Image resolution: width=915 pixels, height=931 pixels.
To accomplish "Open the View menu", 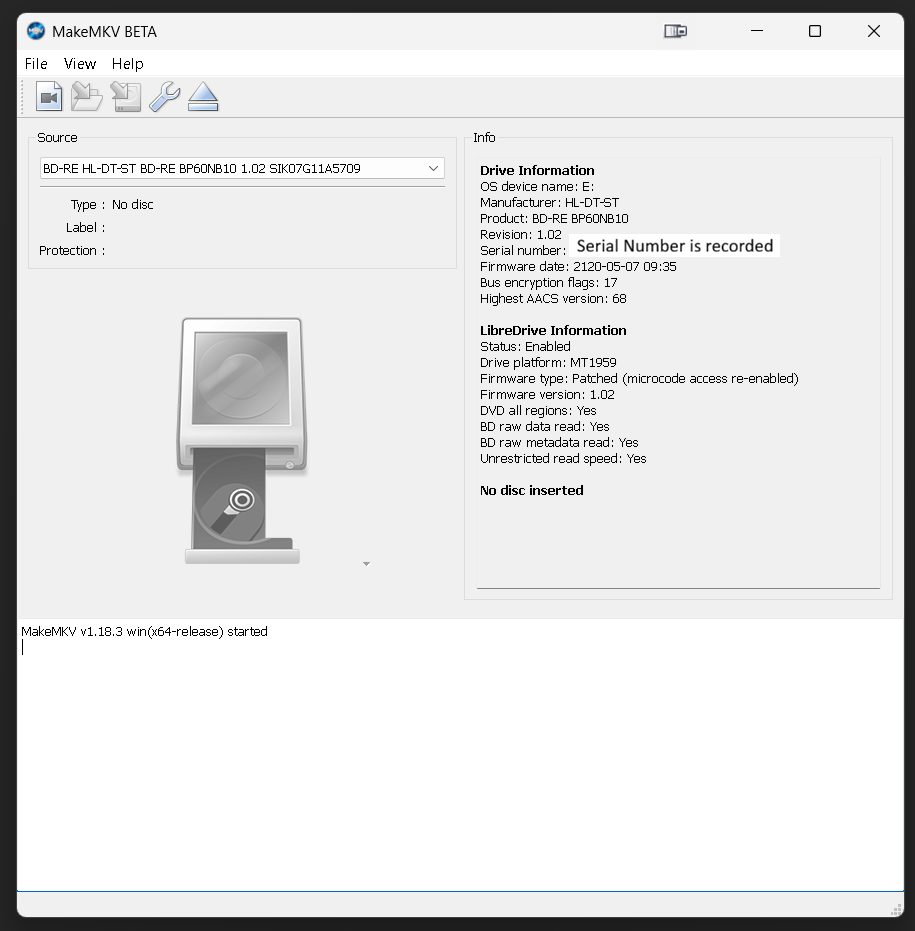I will tap(80, 64).
